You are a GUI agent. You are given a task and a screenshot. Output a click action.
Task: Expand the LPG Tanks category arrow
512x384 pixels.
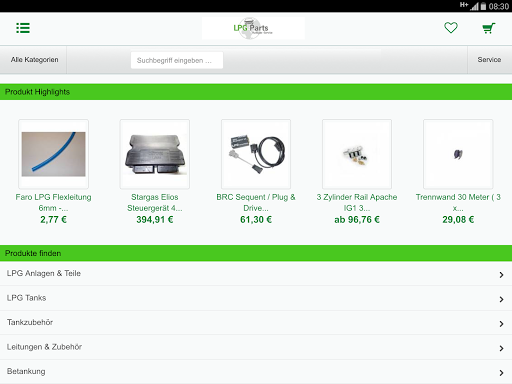point(501,299)
